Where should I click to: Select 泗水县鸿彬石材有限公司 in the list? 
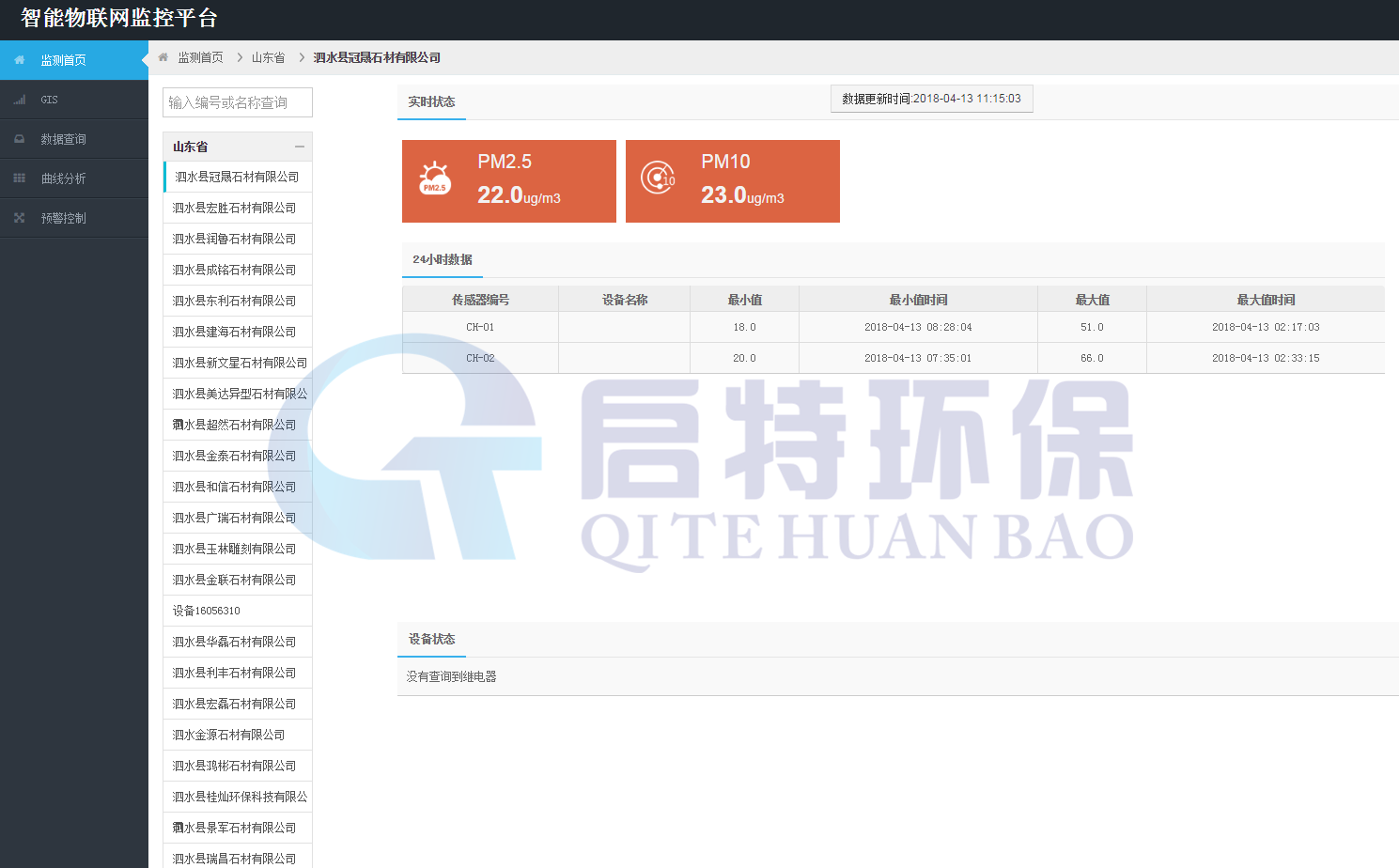(x=238, y=766)
